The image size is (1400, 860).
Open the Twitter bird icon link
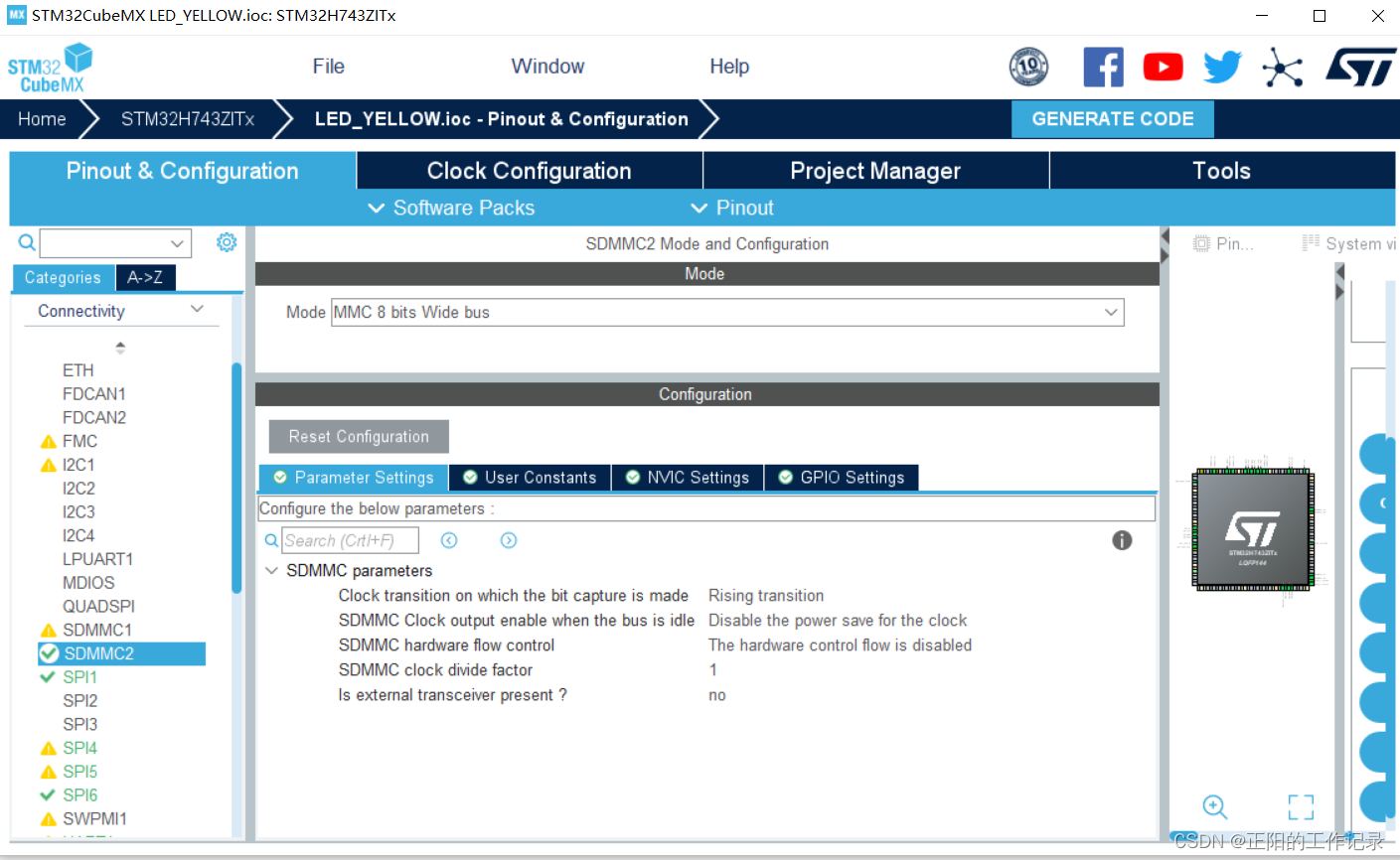tap(1222, 68)
